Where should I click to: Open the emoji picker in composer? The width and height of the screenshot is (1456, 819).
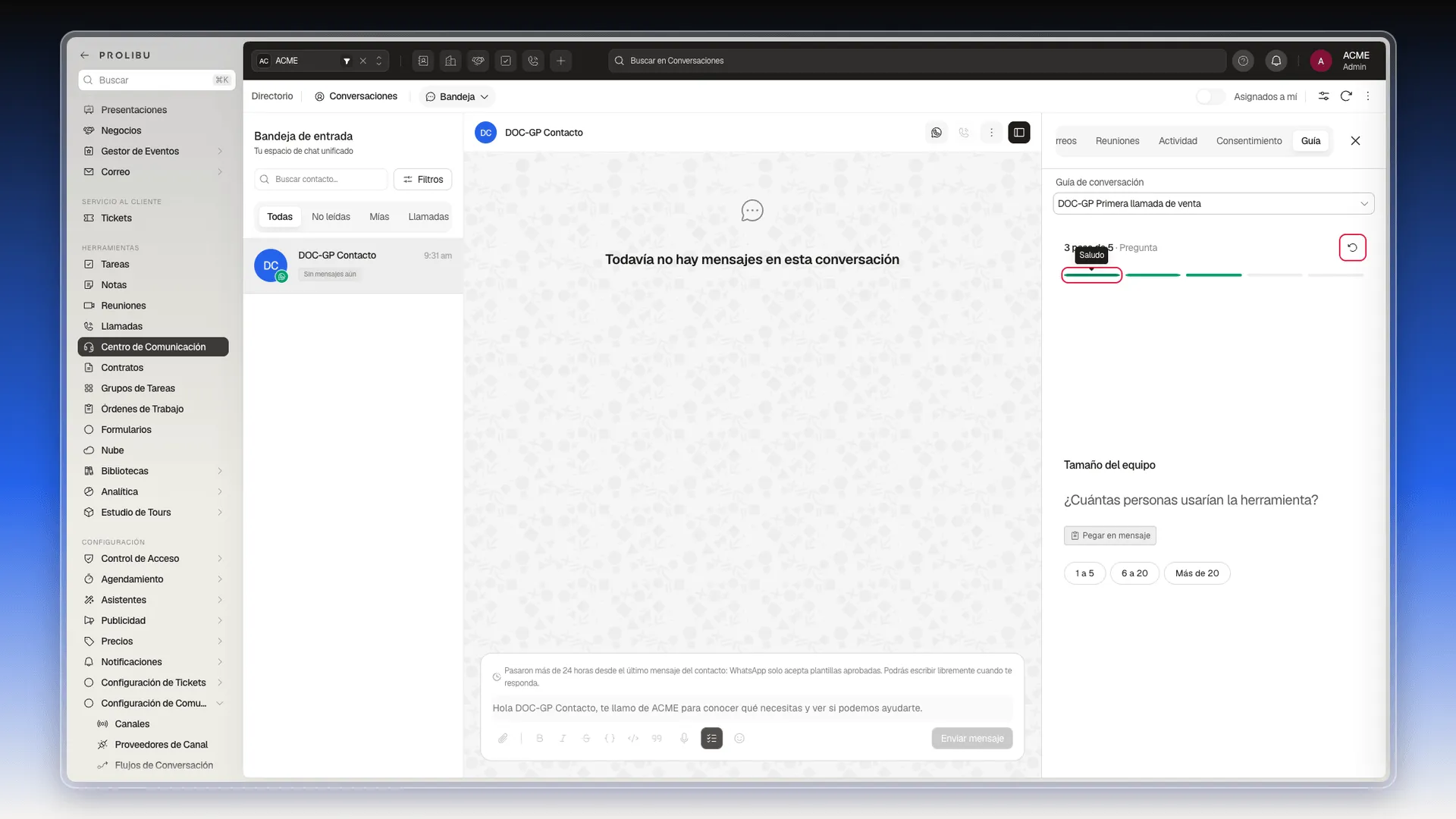739,738
